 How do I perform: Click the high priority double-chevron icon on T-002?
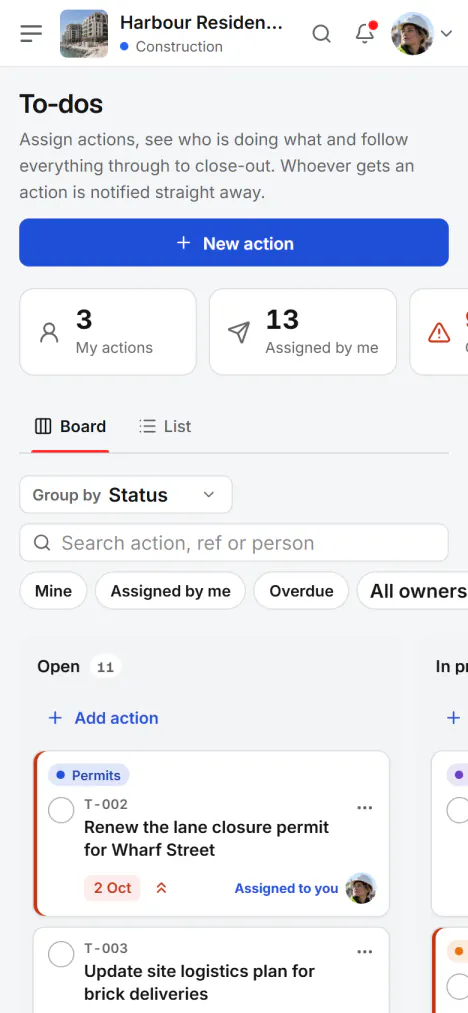tap(162, 888)
